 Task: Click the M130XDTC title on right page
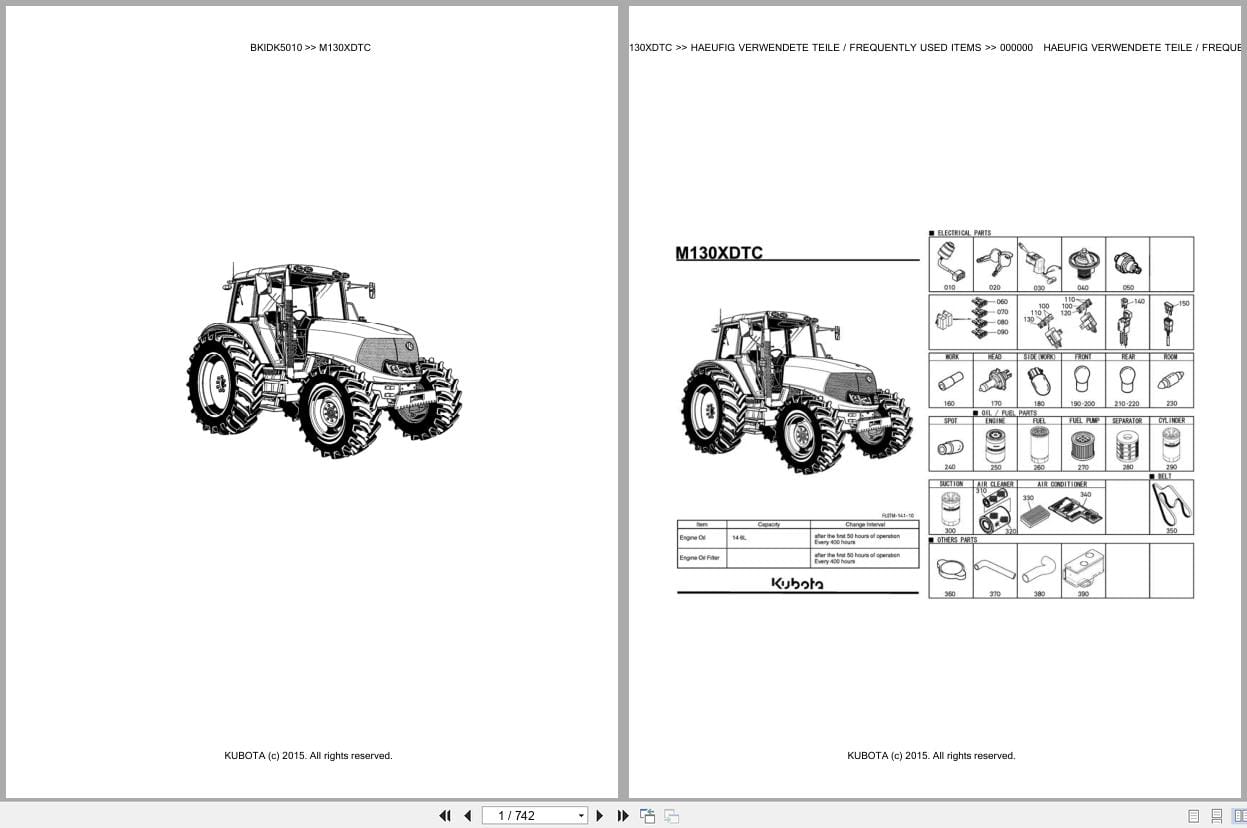point(719,253)
